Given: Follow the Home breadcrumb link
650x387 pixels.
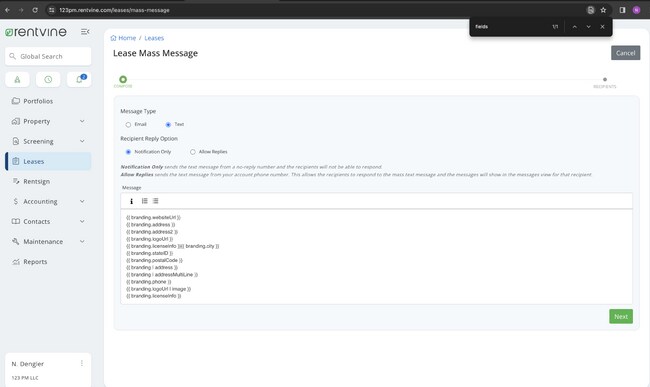Looking at the screenshot, I should [127, 38].
